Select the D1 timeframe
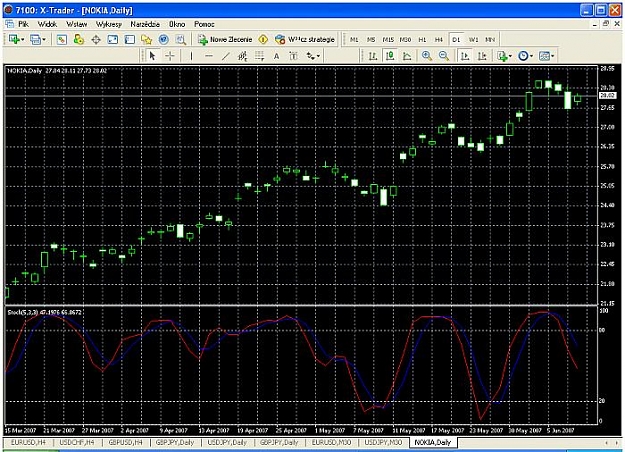This screenshot has height=452, width=625. coord(456,39)
